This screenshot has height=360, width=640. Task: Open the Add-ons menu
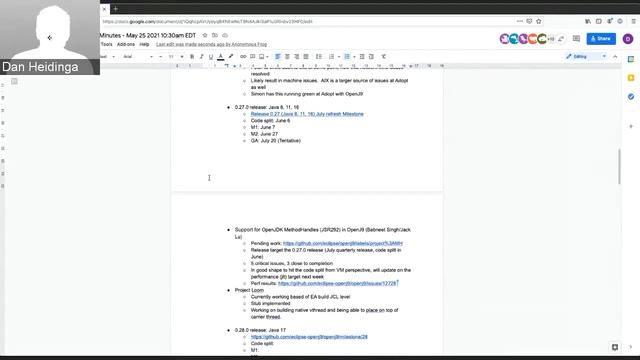[126, 44]
